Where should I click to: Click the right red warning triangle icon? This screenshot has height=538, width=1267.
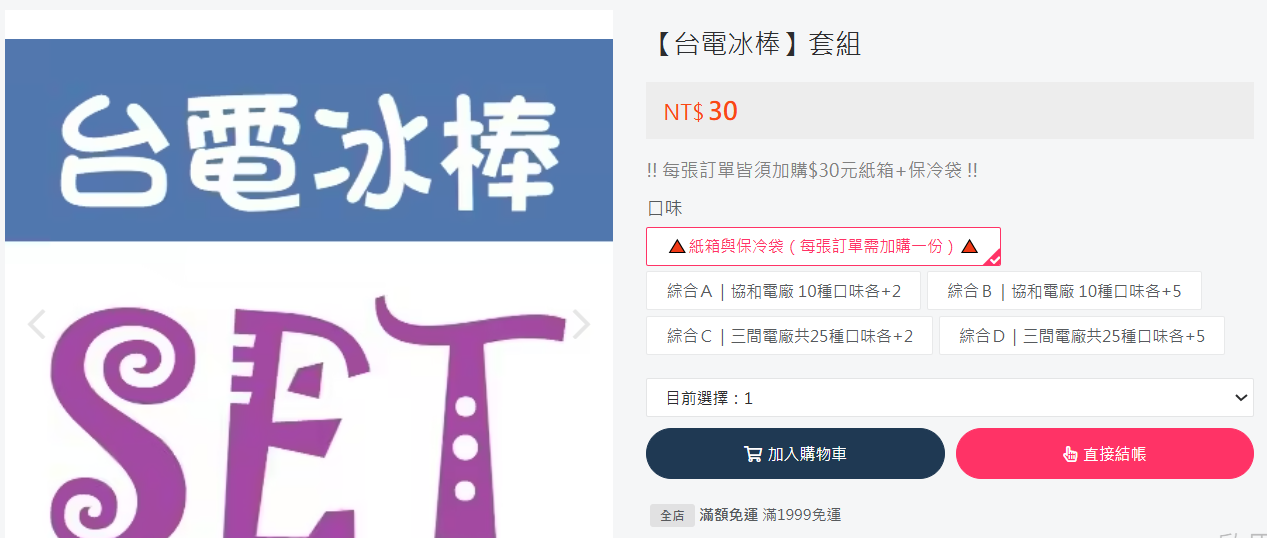(969, 246)
